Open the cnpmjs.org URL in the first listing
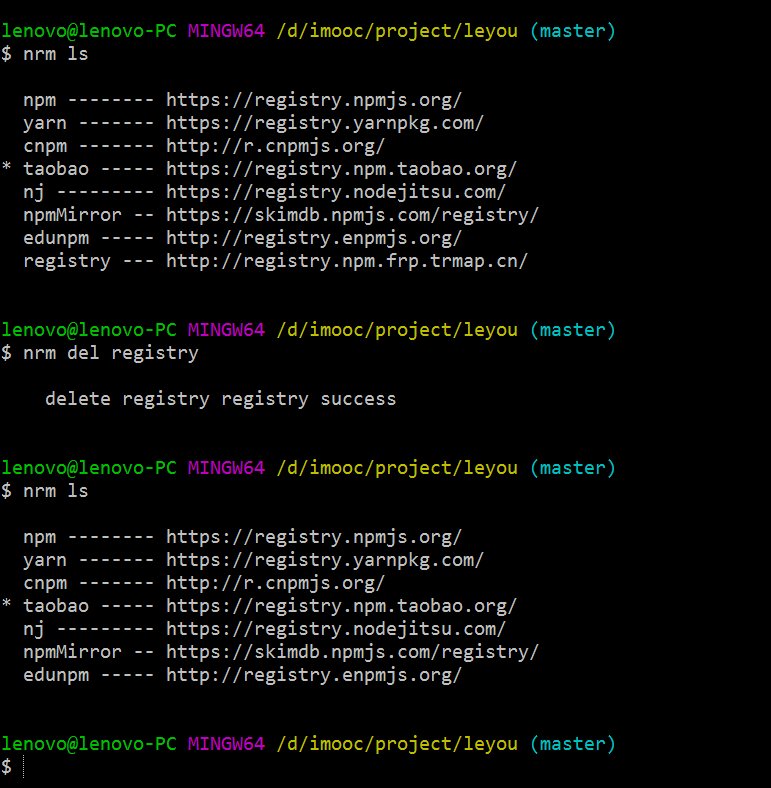The image size is (771, 788). pyautogui.click(x=275, y=146)
